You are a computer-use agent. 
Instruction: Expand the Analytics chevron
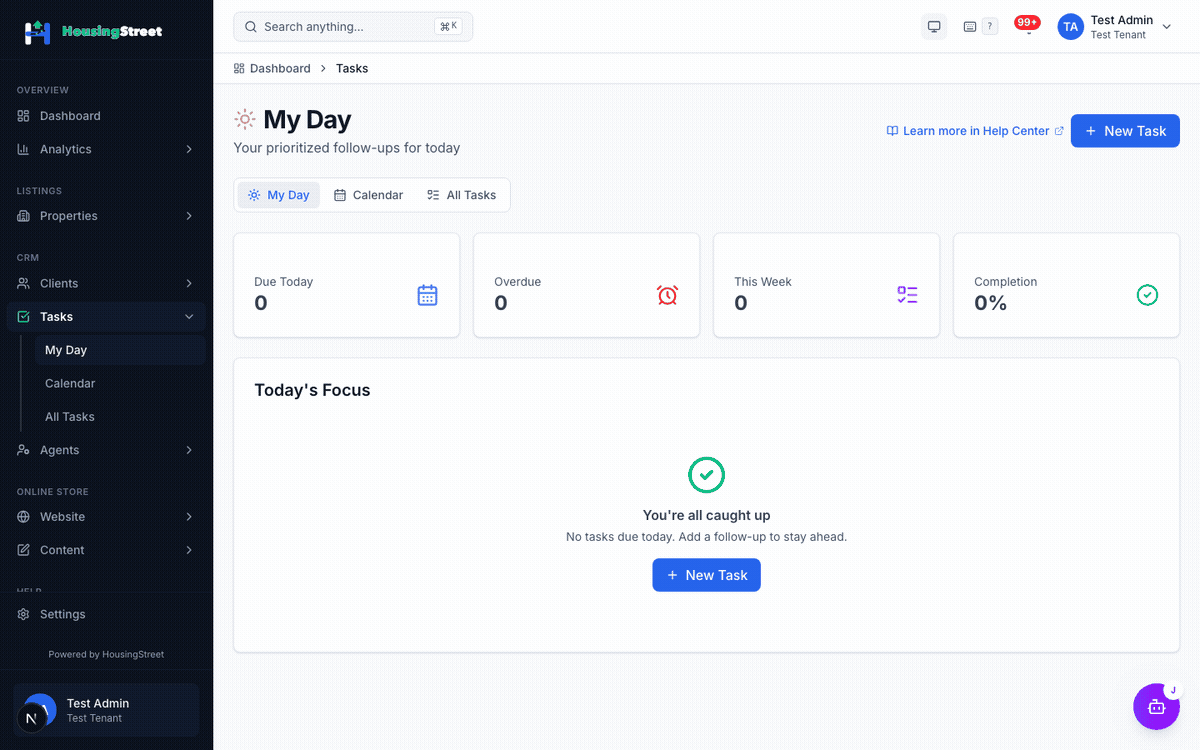pos(189,149)
